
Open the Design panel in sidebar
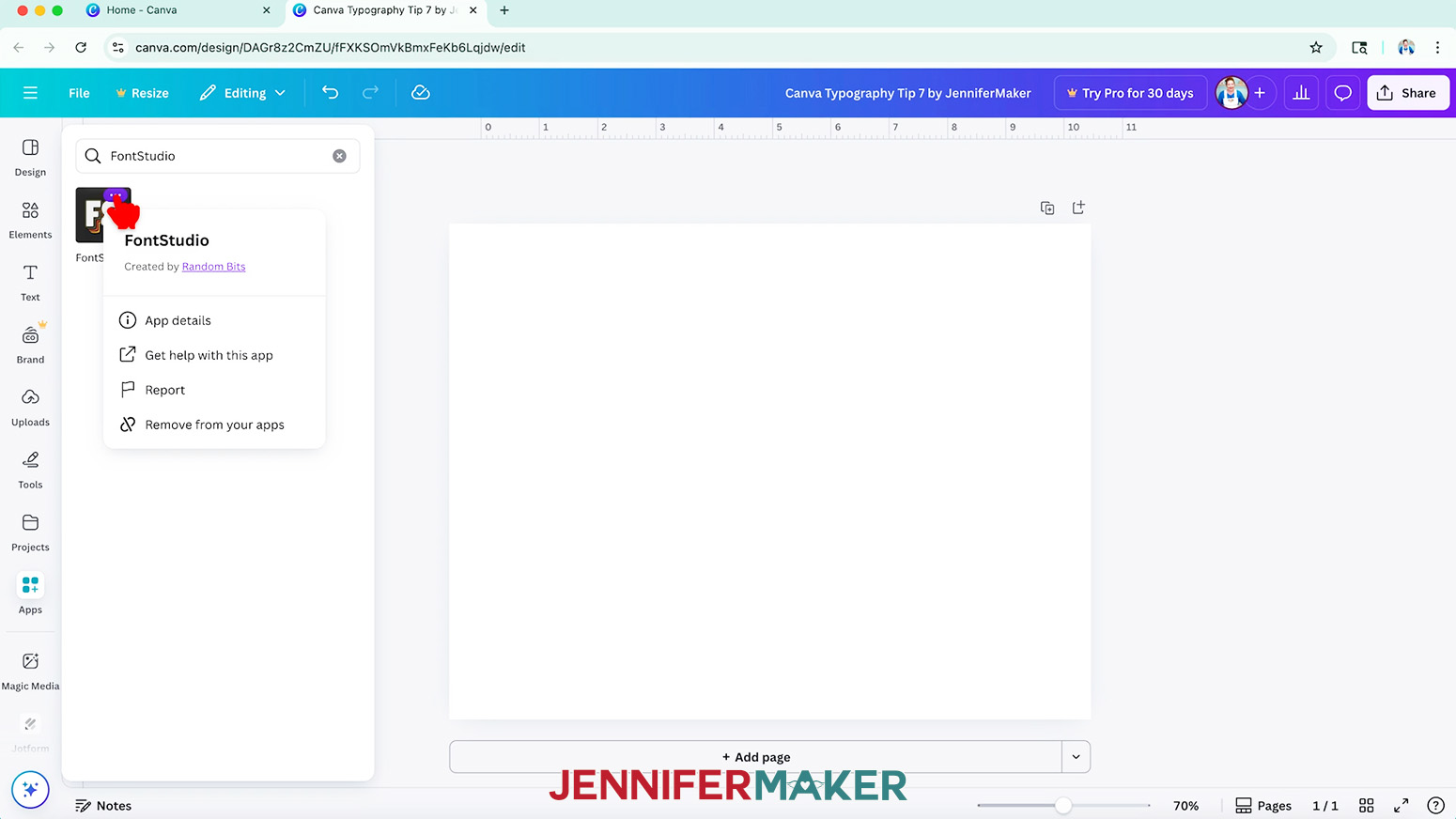tap(30, 158)
